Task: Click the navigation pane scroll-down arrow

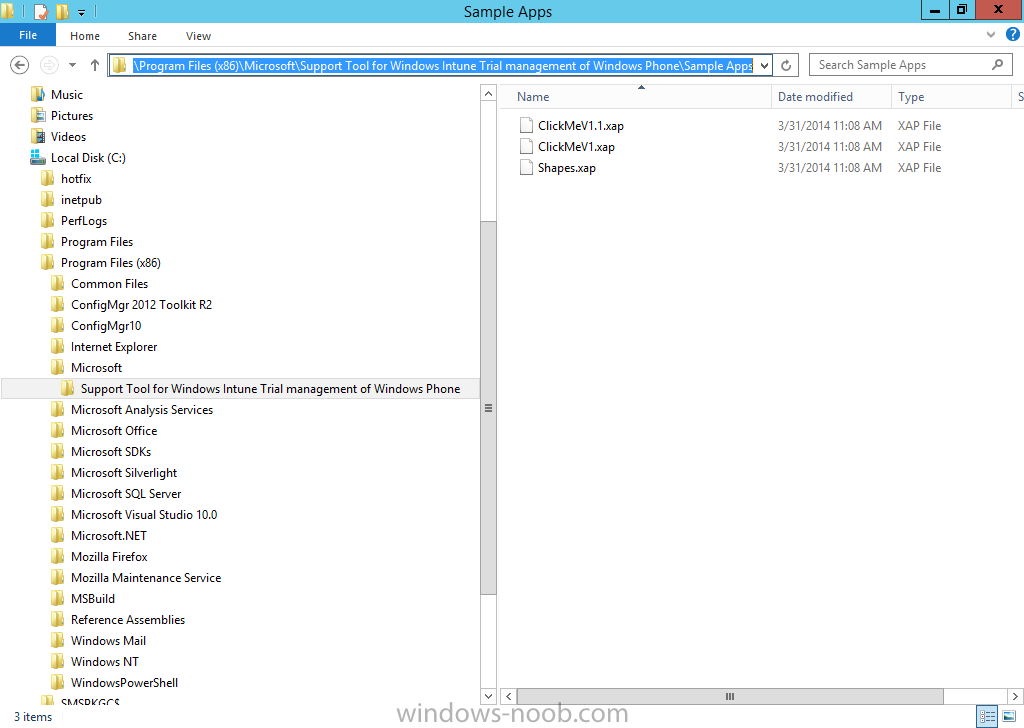Action: pos(488,696)
